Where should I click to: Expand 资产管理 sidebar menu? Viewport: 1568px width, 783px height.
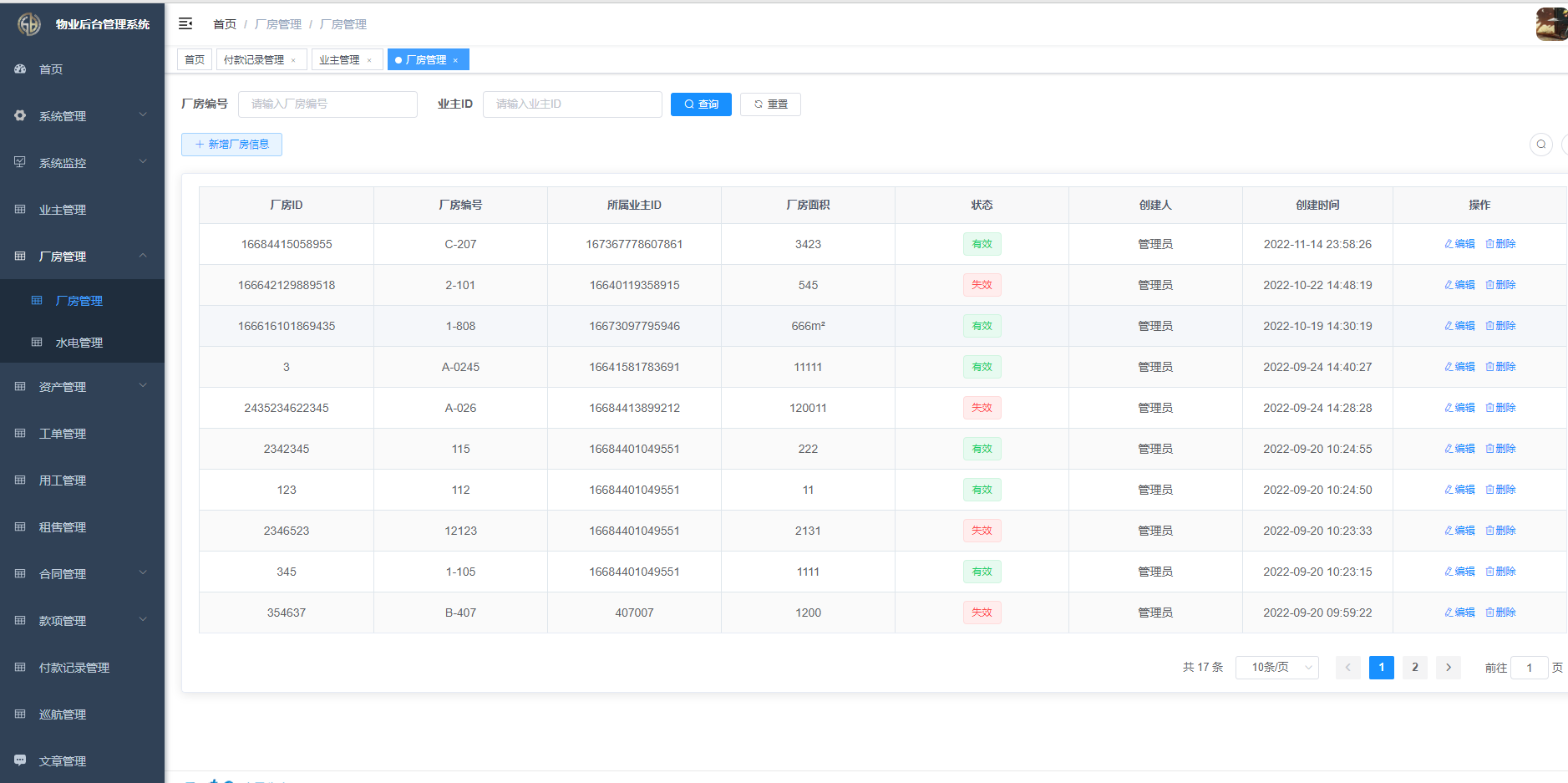(82, 387)
